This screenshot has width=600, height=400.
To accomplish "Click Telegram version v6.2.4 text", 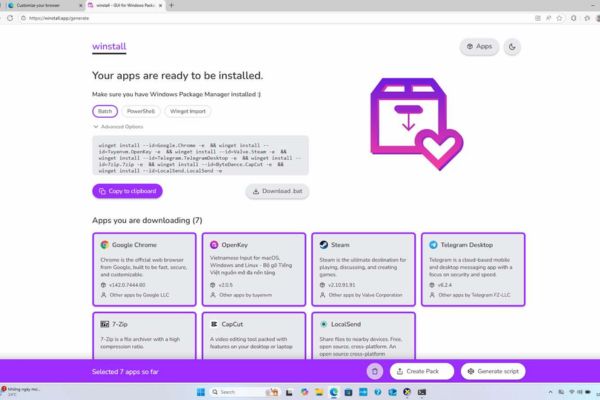I will [x=445, y=285].
